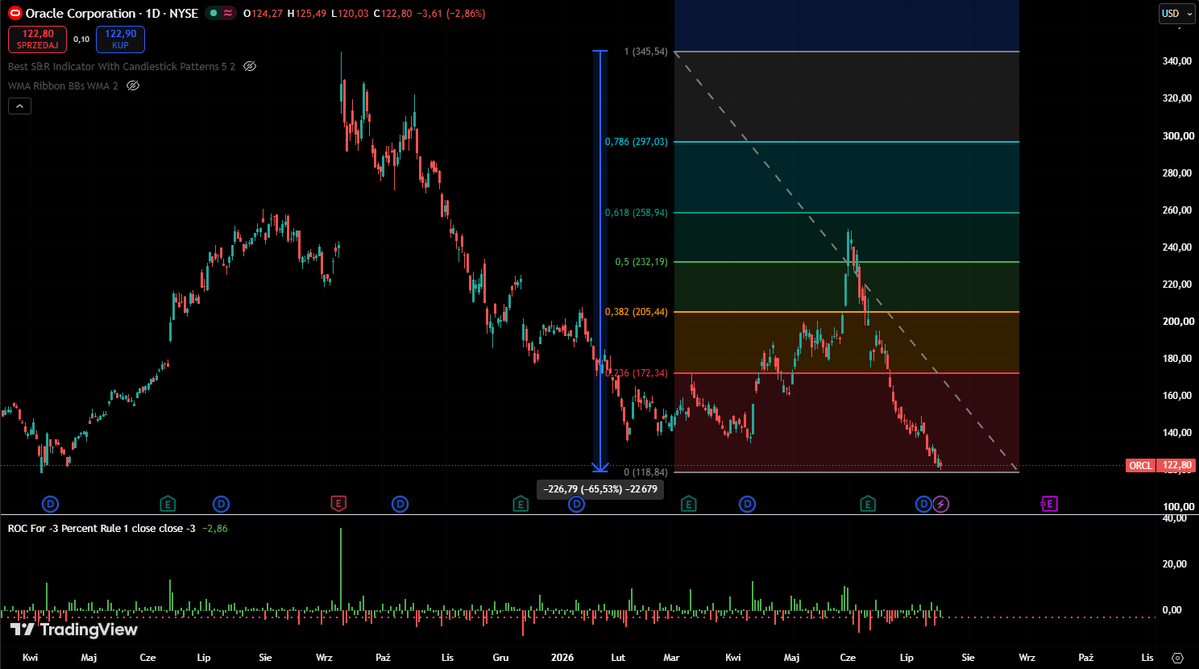
Task: Click the open price O124,27 in the header
Action: (x=263, y=13)
